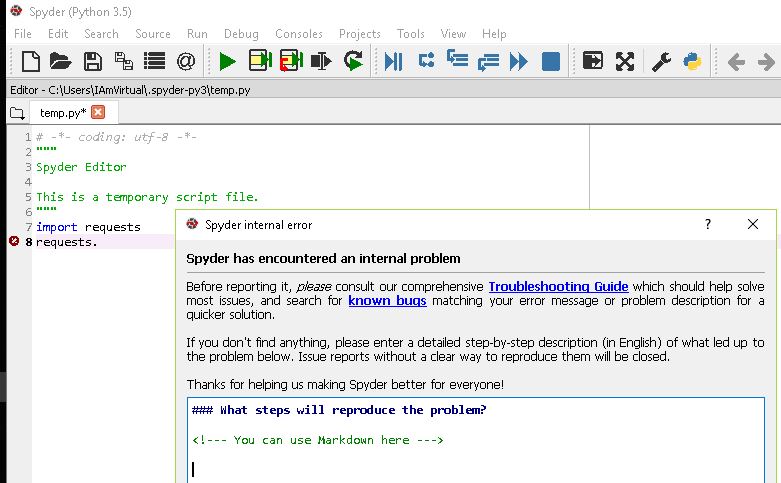
Task: Run cell and advance icon
Action: coord(291,60)
